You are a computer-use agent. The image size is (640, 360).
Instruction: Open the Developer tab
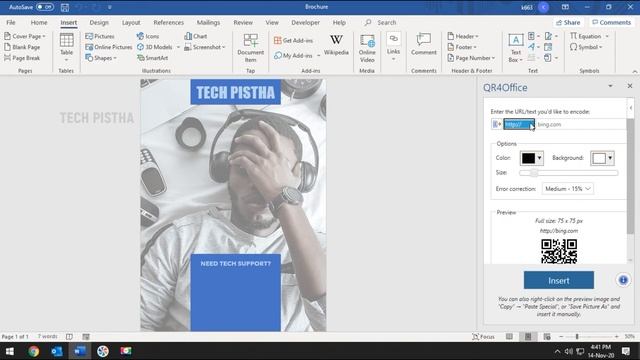point(305,22)
